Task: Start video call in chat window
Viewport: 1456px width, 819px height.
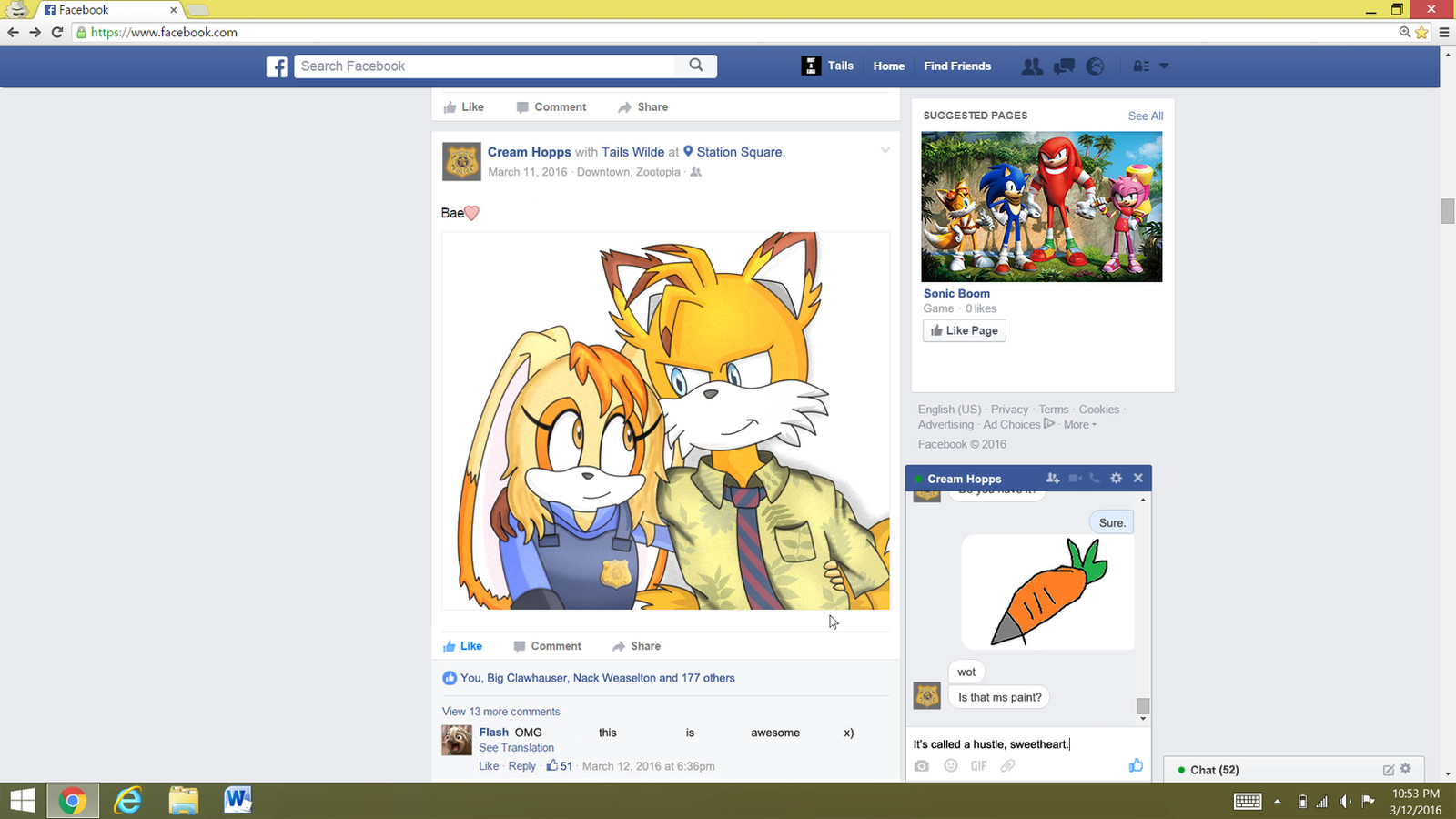Action: coord(1075,479)
